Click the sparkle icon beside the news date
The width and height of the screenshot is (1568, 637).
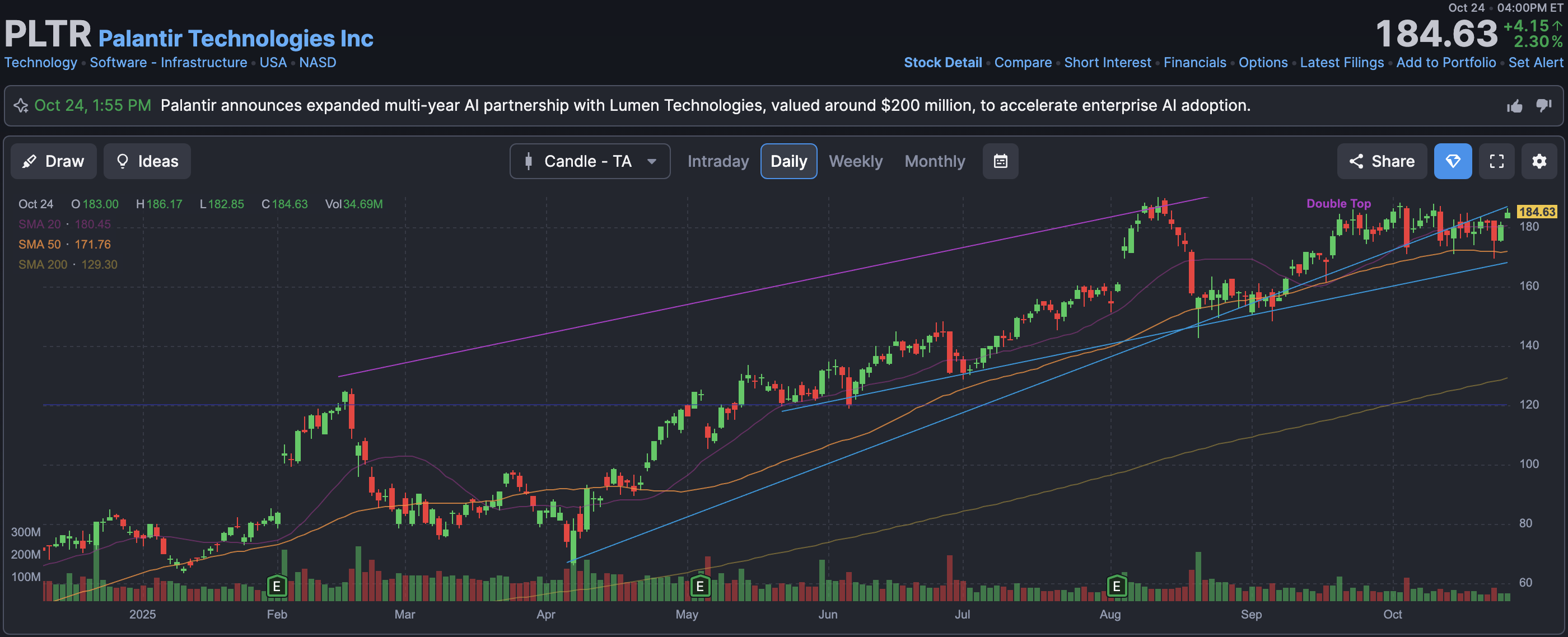click(x=21, y=106)
